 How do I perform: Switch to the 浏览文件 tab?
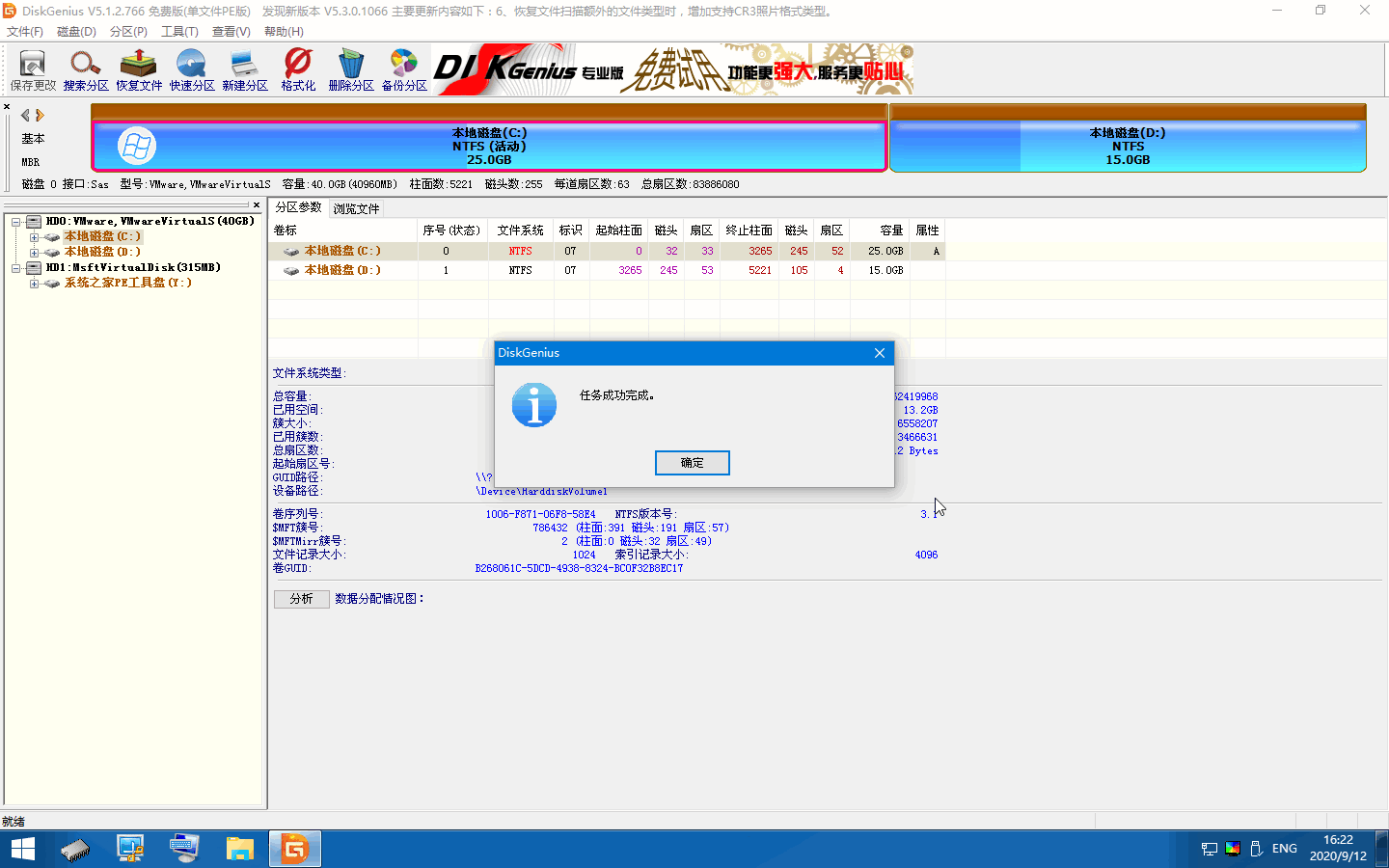356,208
